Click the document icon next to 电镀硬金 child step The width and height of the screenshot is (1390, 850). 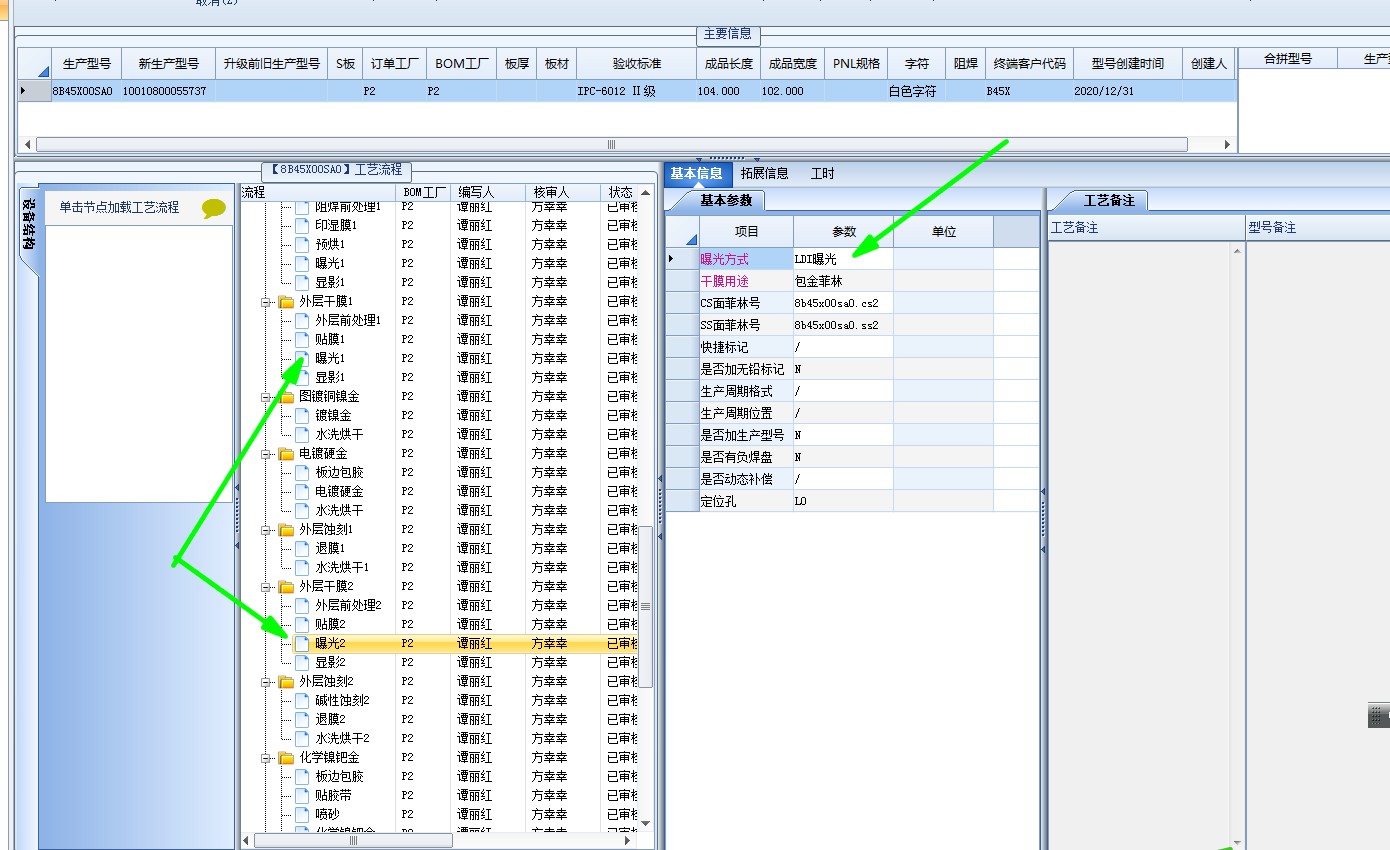pos(302,491)
